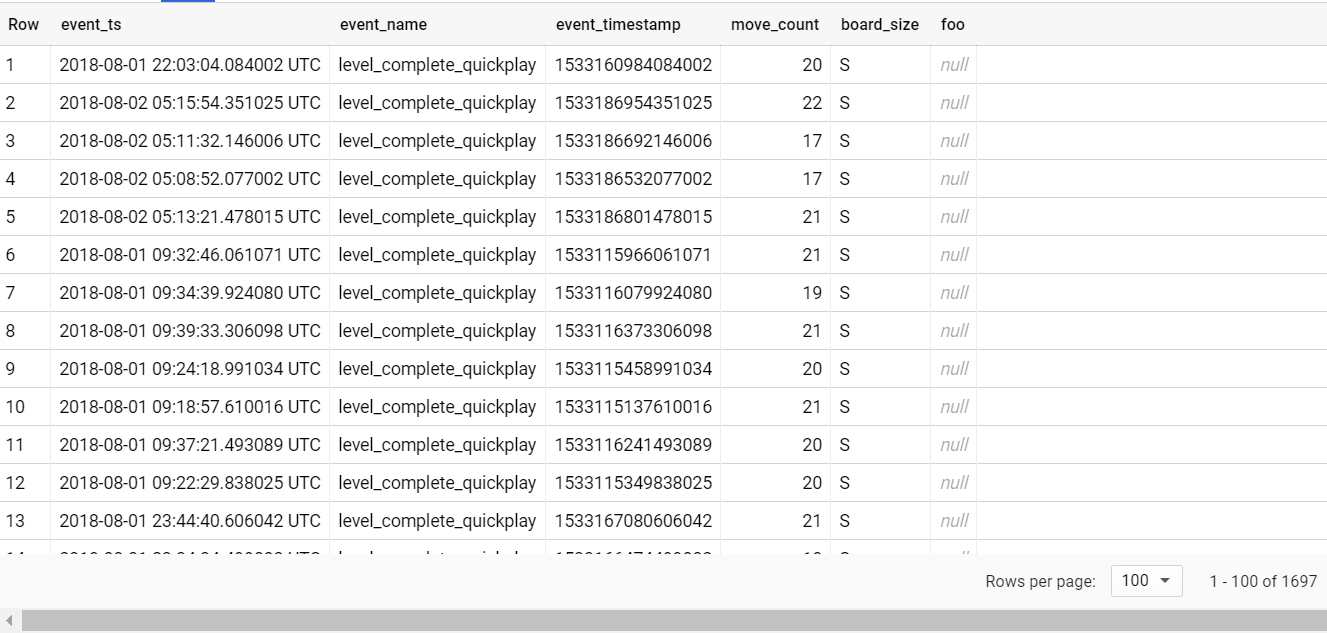Image resolution: width=1327 pixels, height=633 pixels.
Task: Select the move_count value in row 3
Action: coord(811,141)
